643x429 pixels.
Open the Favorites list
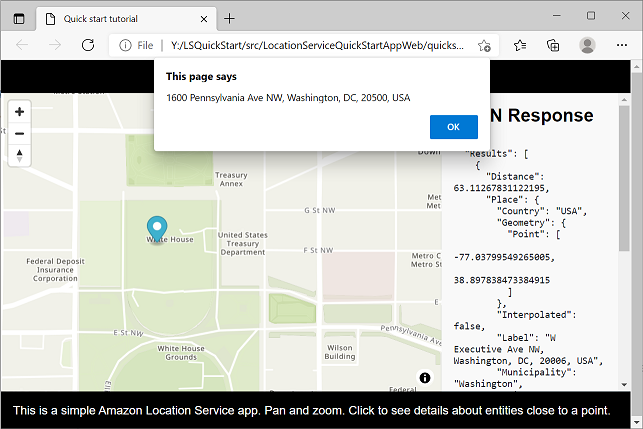click(520, 45)
